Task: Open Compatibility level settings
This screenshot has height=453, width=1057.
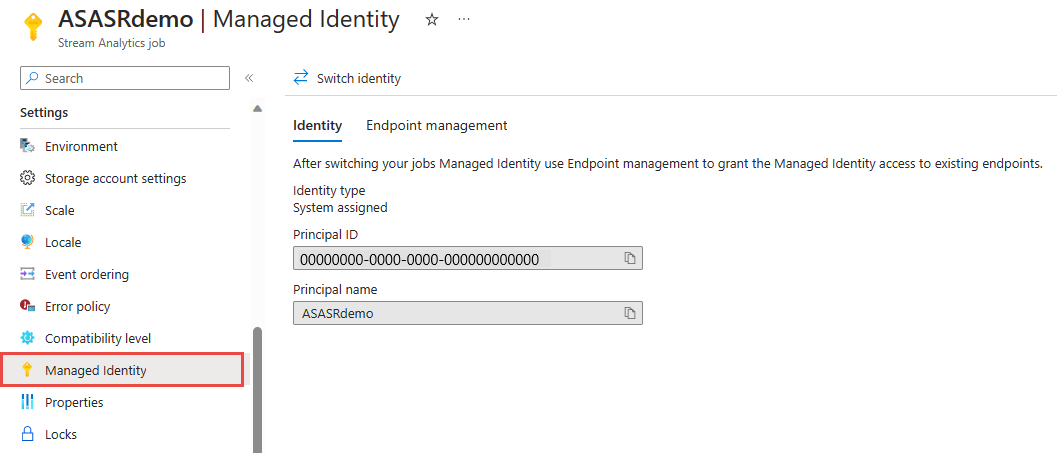Action: point(98,338)
